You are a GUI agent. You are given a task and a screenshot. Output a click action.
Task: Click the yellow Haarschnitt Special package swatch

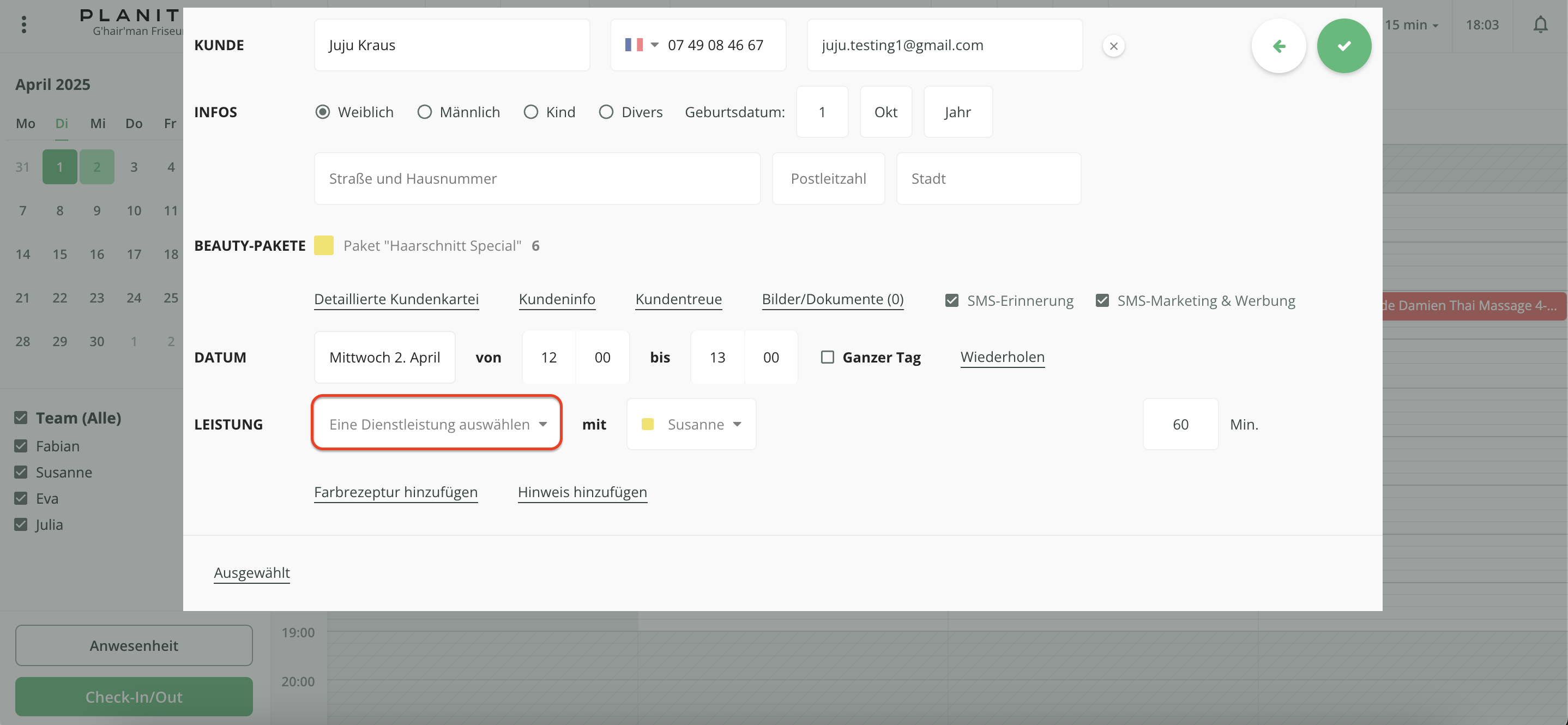pos(324,245)
